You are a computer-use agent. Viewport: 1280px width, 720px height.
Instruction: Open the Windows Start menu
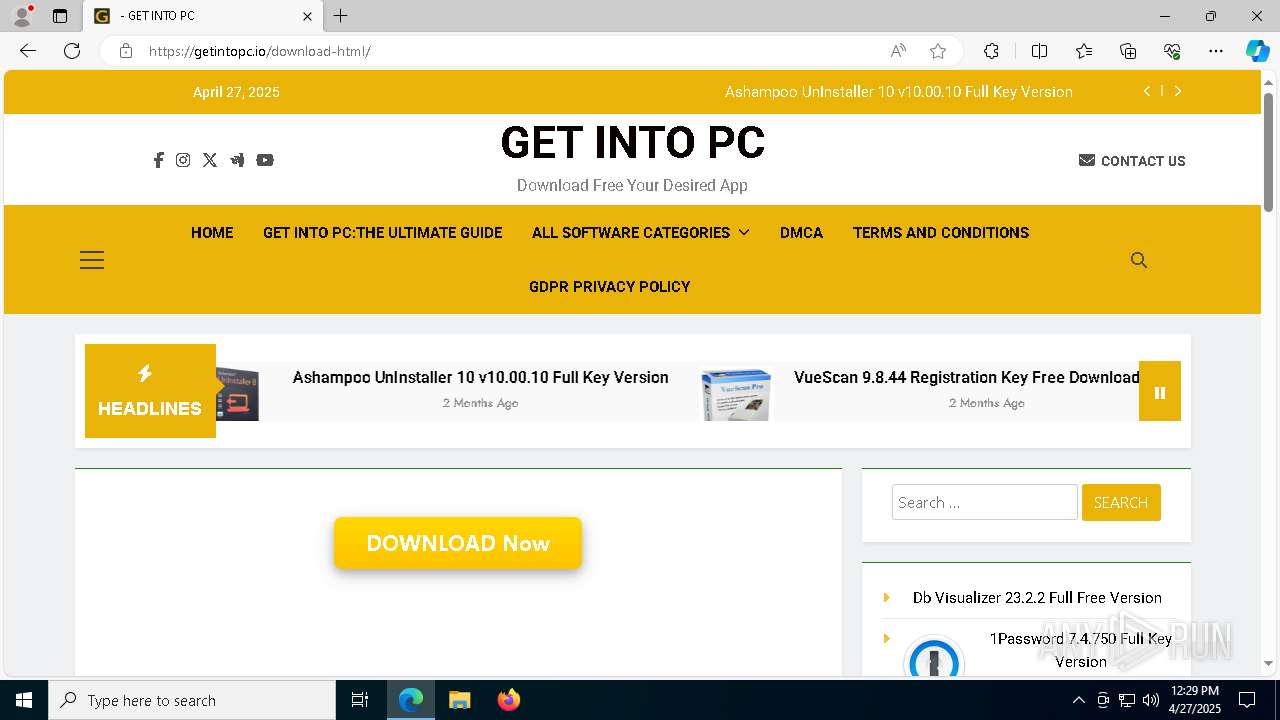(x=24, y=700)
